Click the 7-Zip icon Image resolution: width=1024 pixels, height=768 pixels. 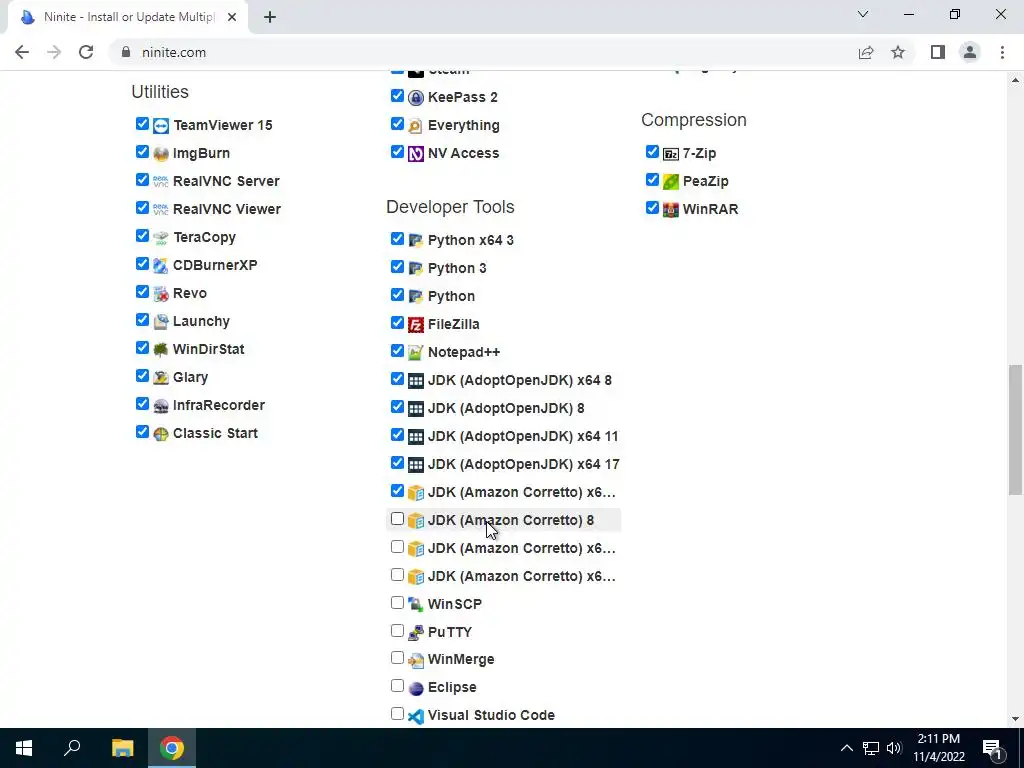click(671, 153)
